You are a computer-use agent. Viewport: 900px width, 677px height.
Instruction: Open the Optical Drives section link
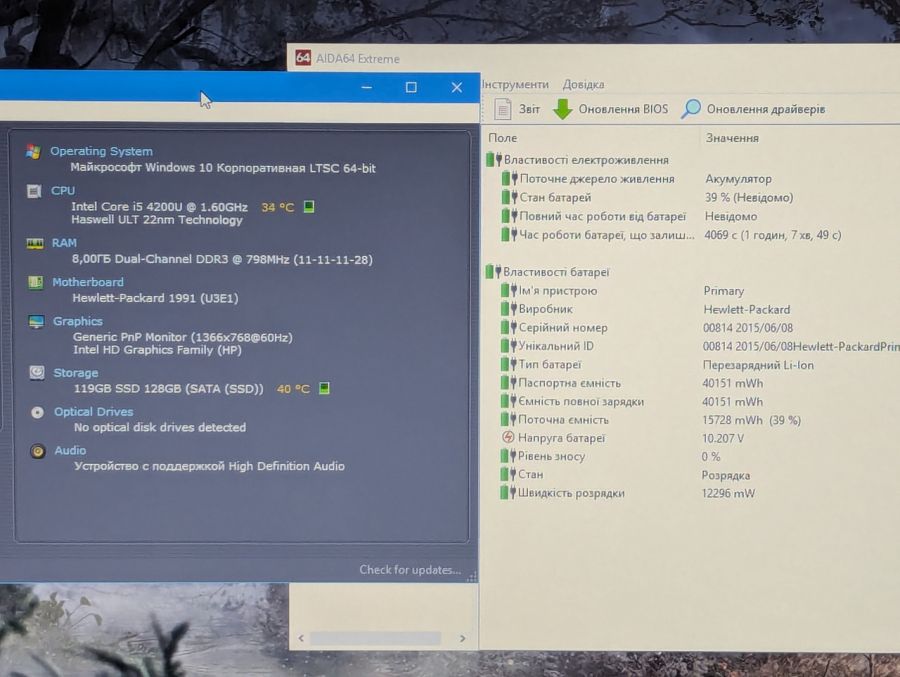pos(94,412)
